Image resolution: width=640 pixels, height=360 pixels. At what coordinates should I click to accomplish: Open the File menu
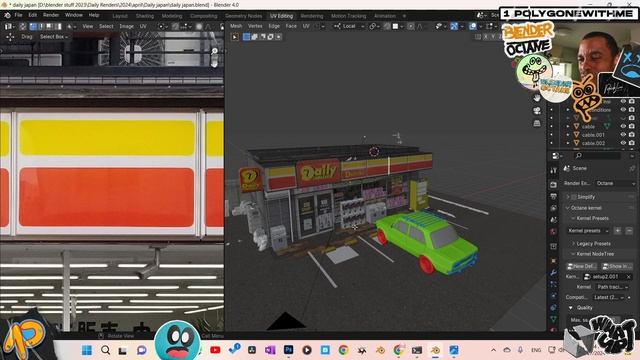[18, 15]
